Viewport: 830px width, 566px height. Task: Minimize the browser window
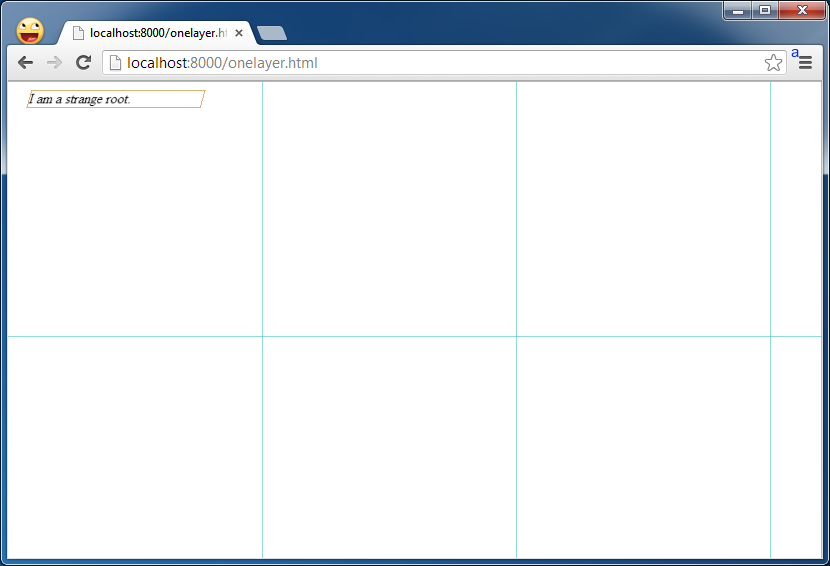pos(738,10)
